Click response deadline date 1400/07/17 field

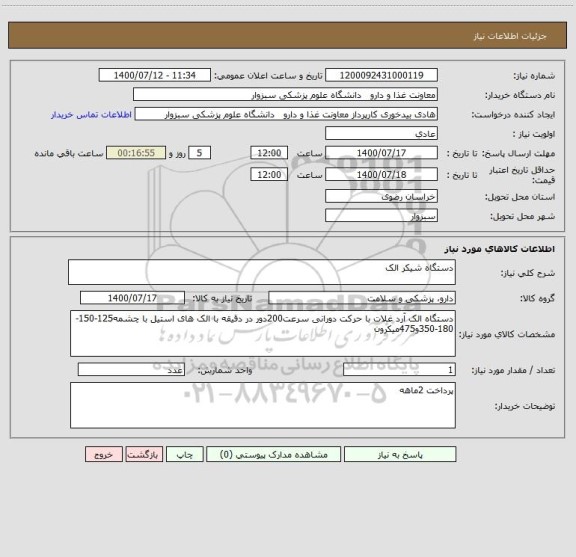click(381, 152)
